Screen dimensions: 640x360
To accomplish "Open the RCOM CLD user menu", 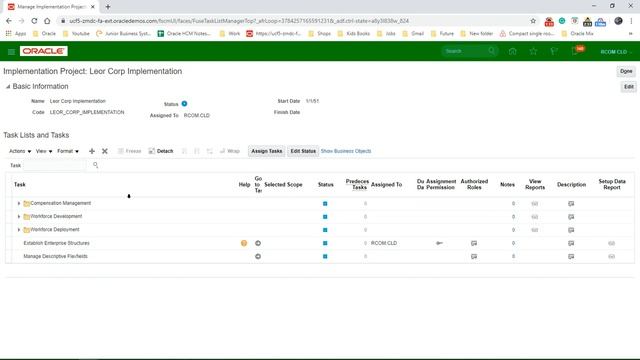I will click(616, 52).
